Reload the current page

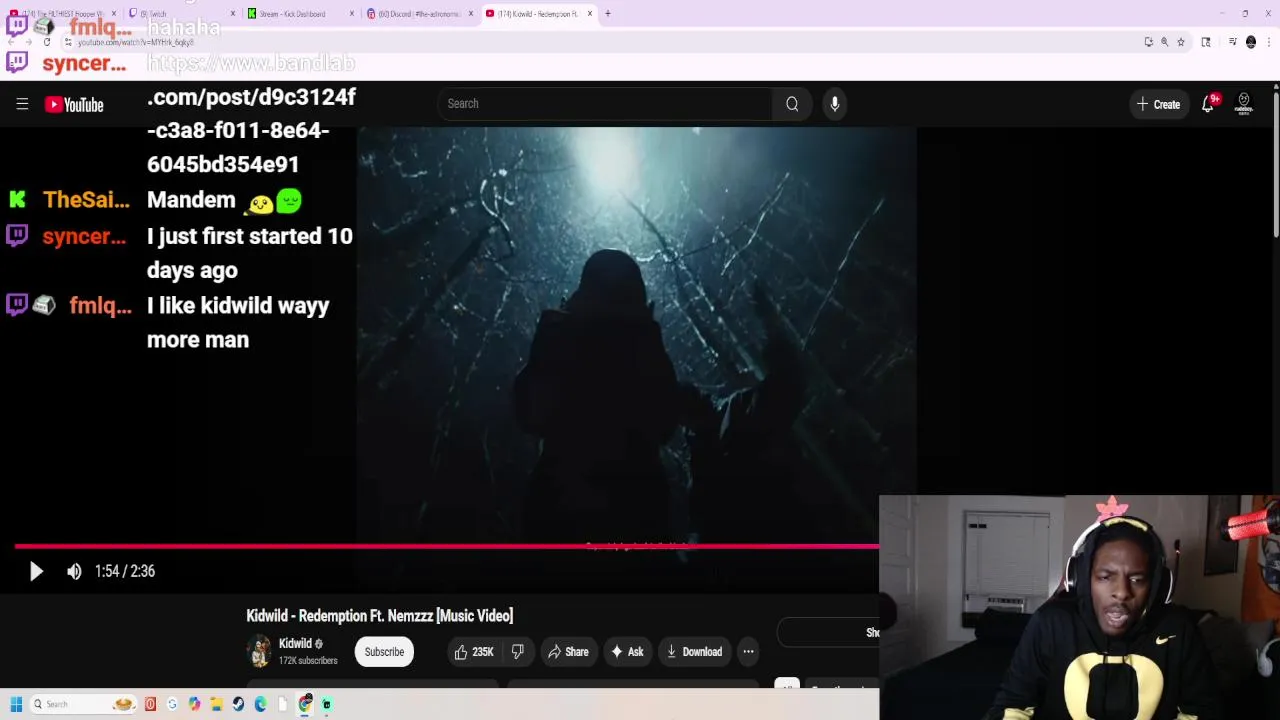(x=46, y=42)
